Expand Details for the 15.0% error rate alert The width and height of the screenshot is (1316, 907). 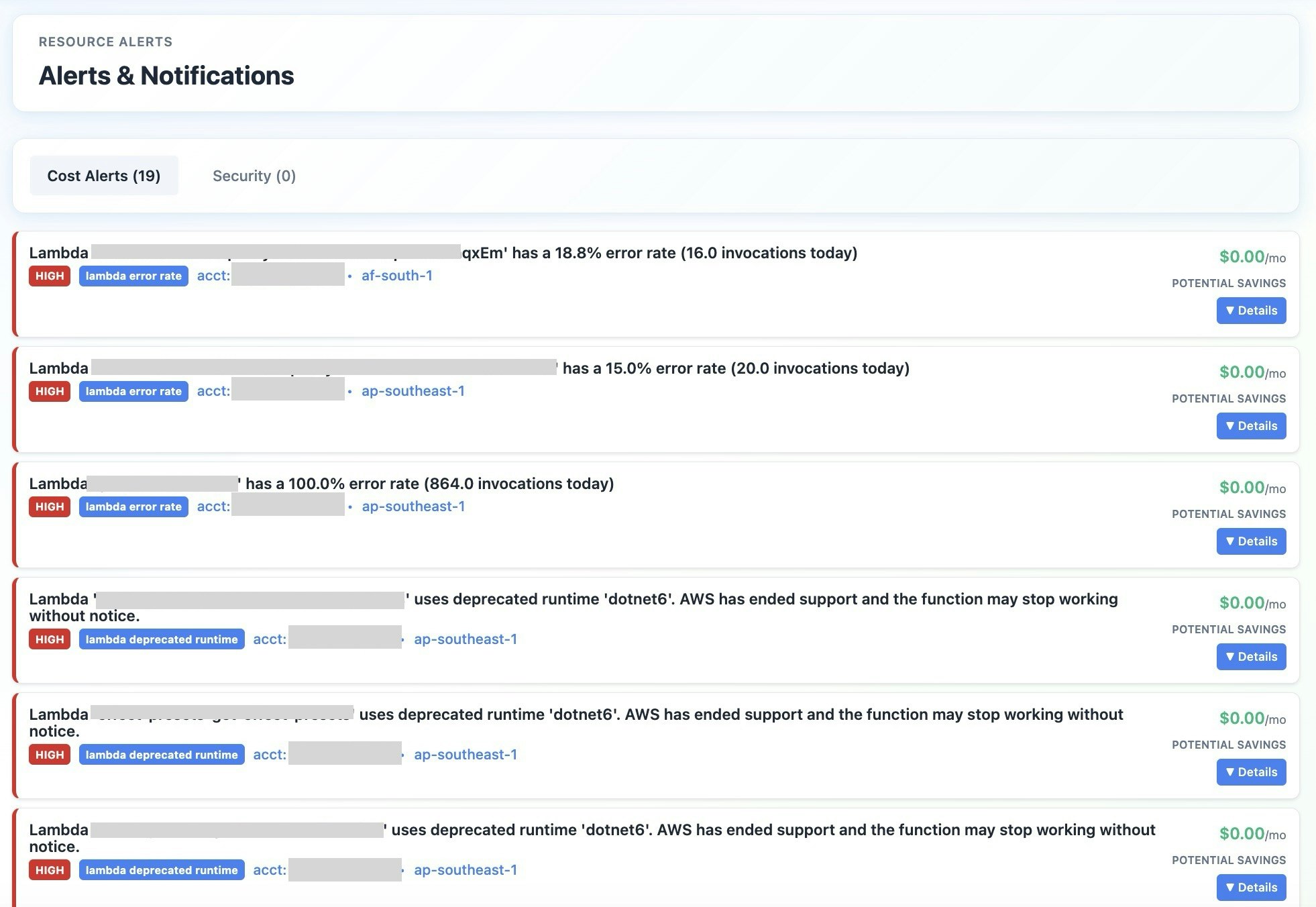1251,426
